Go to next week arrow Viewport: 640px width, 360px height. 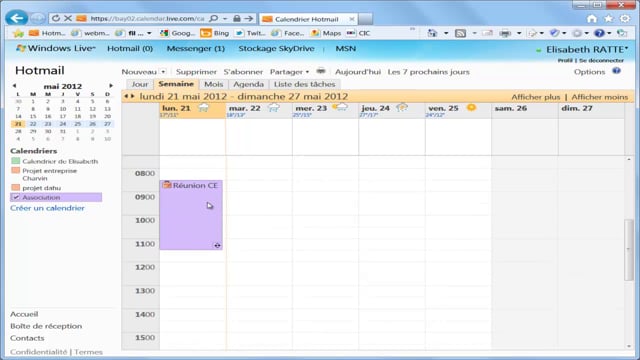pos(132,96)
